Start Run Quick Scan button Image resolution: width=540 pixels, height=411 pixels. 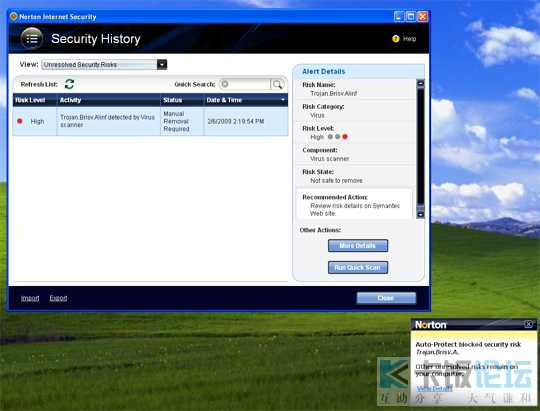click(358, 267)
